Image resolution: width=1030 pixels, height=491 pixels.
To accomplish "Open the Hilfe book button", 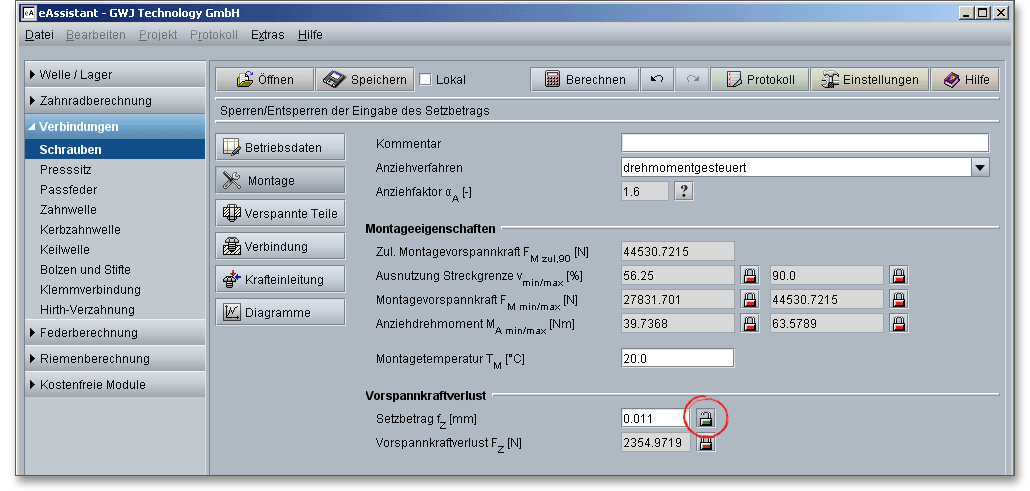I will point(965,80).
